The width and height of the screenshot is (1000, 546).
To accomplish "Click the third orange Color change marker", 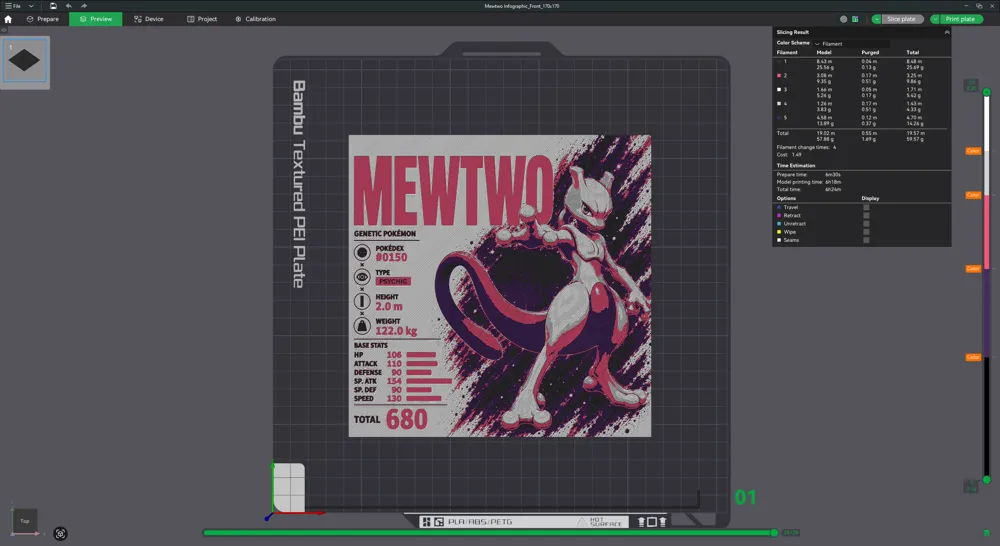I will (973, 269).
